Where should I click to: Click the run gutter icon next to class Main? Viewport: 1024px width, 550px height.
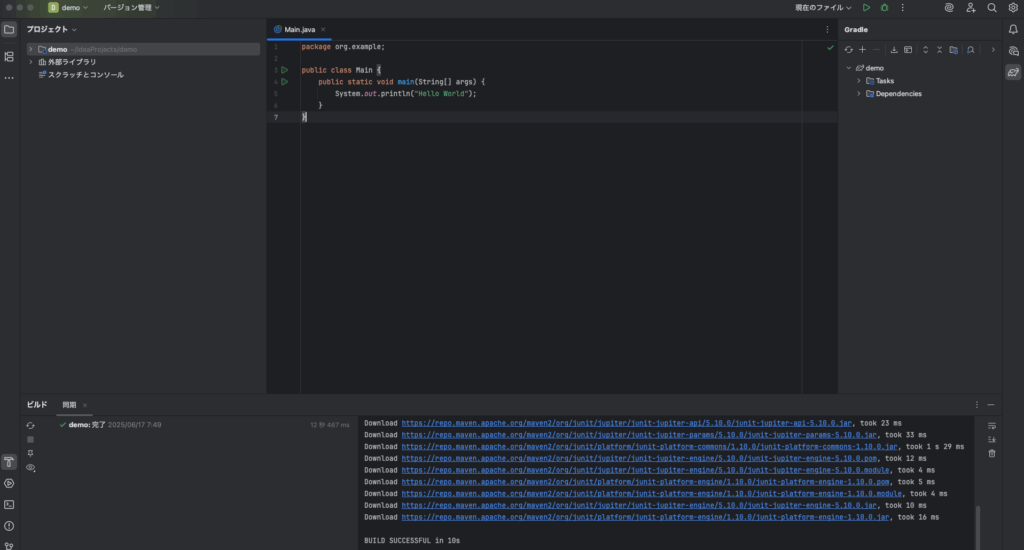285,70
